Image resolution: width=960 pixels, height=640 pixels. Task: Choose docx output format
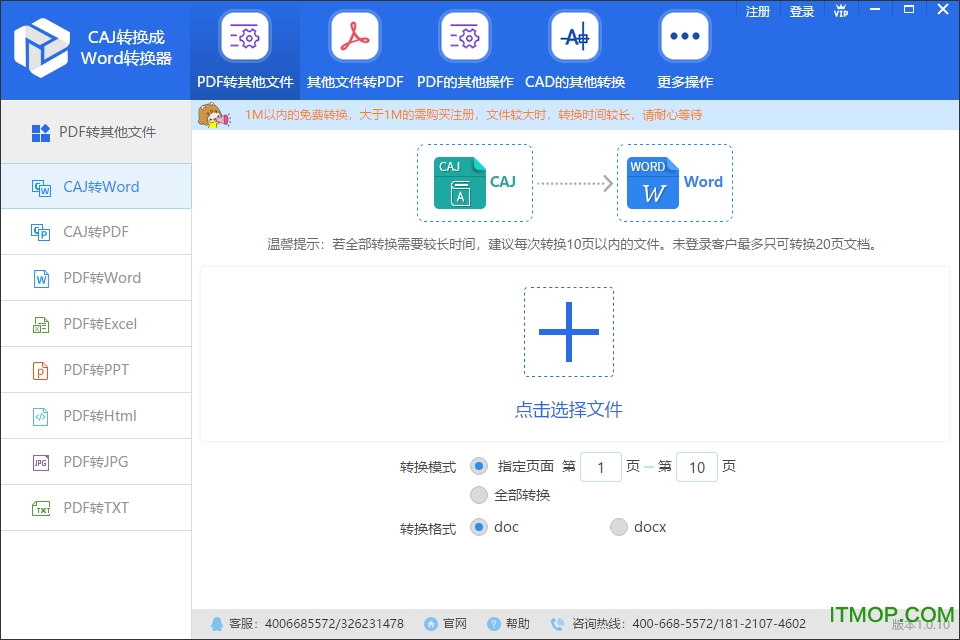point(619,527)
